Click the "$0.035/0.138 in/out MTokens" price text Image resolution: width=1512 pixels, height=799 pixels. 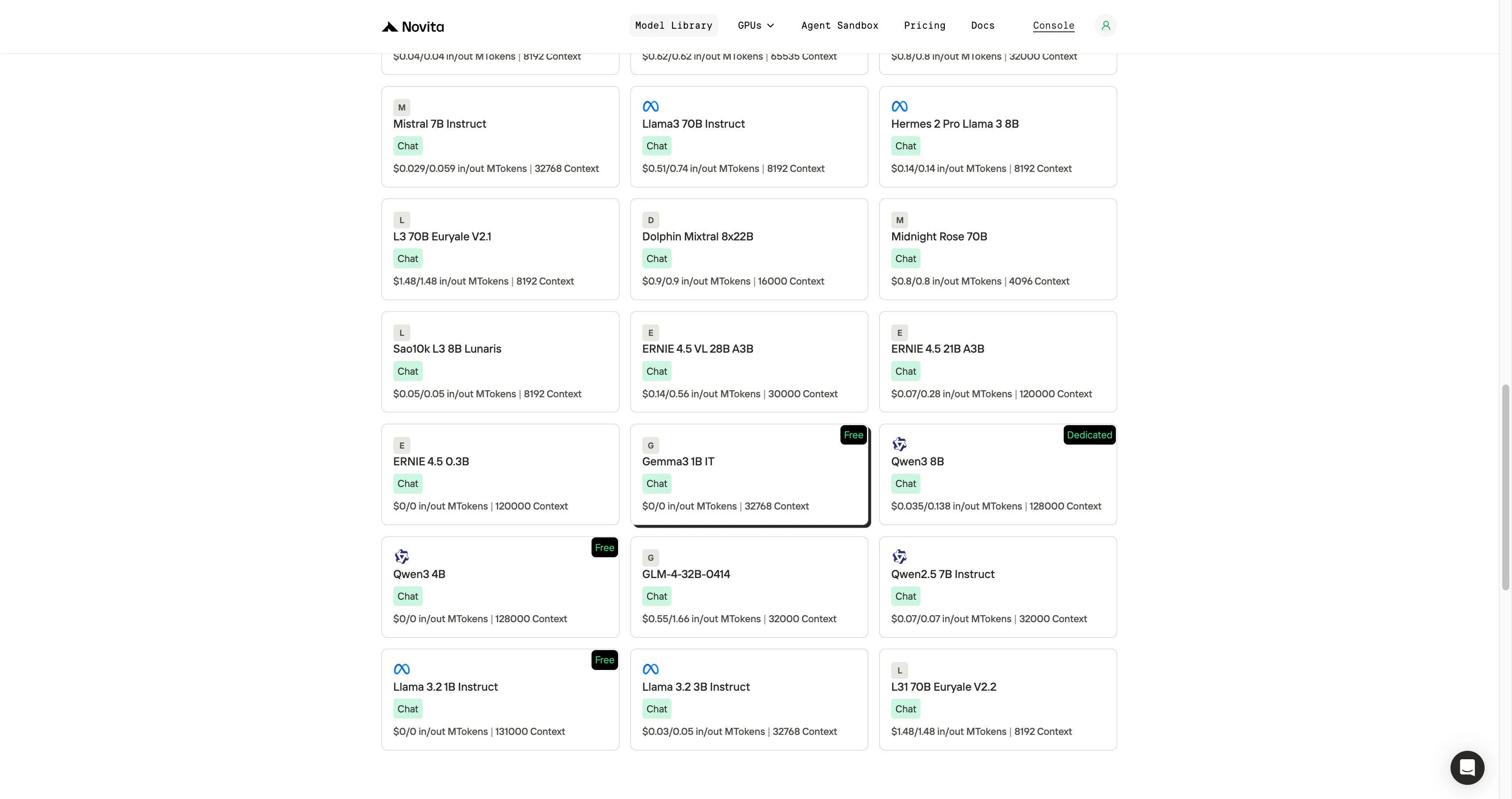956,506
